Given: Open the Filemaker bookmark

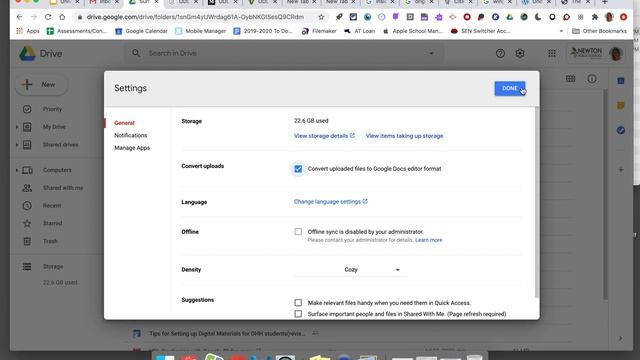Looking at the screenshot, I should [319, 31].
